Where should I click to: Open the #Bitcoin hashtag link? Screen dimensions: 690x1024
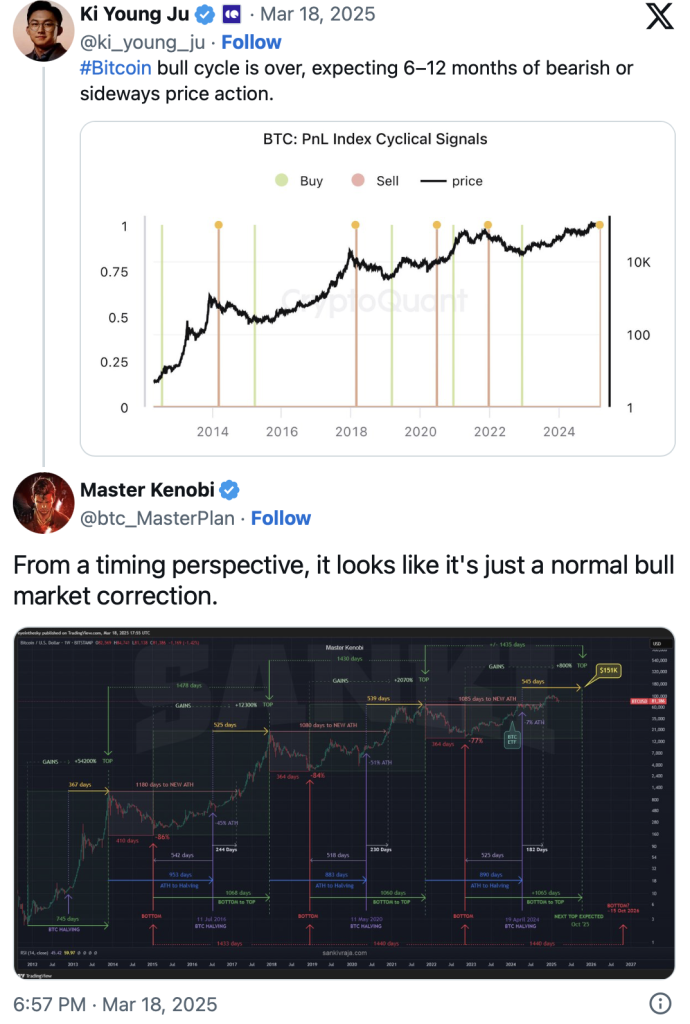[116, 68]
